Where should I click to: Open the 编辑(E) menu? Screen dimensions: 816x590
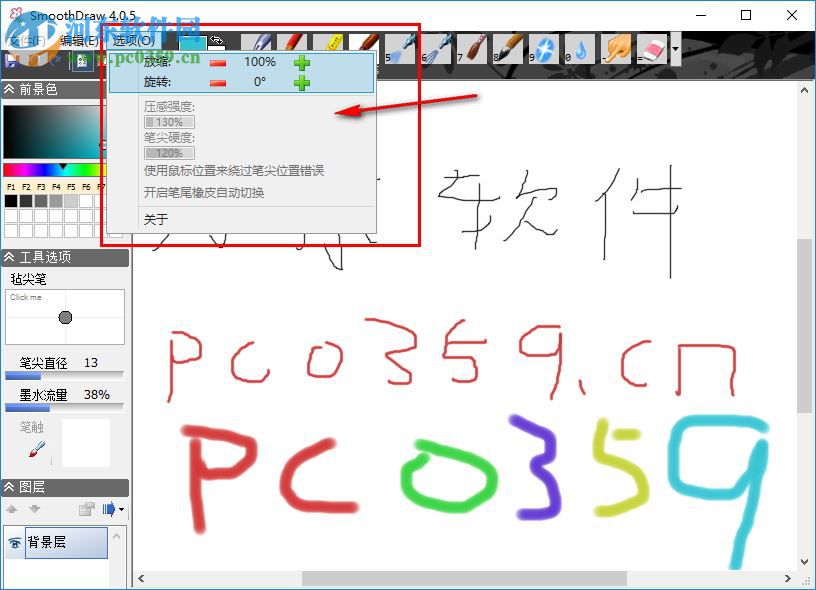[x=76, y=40]
